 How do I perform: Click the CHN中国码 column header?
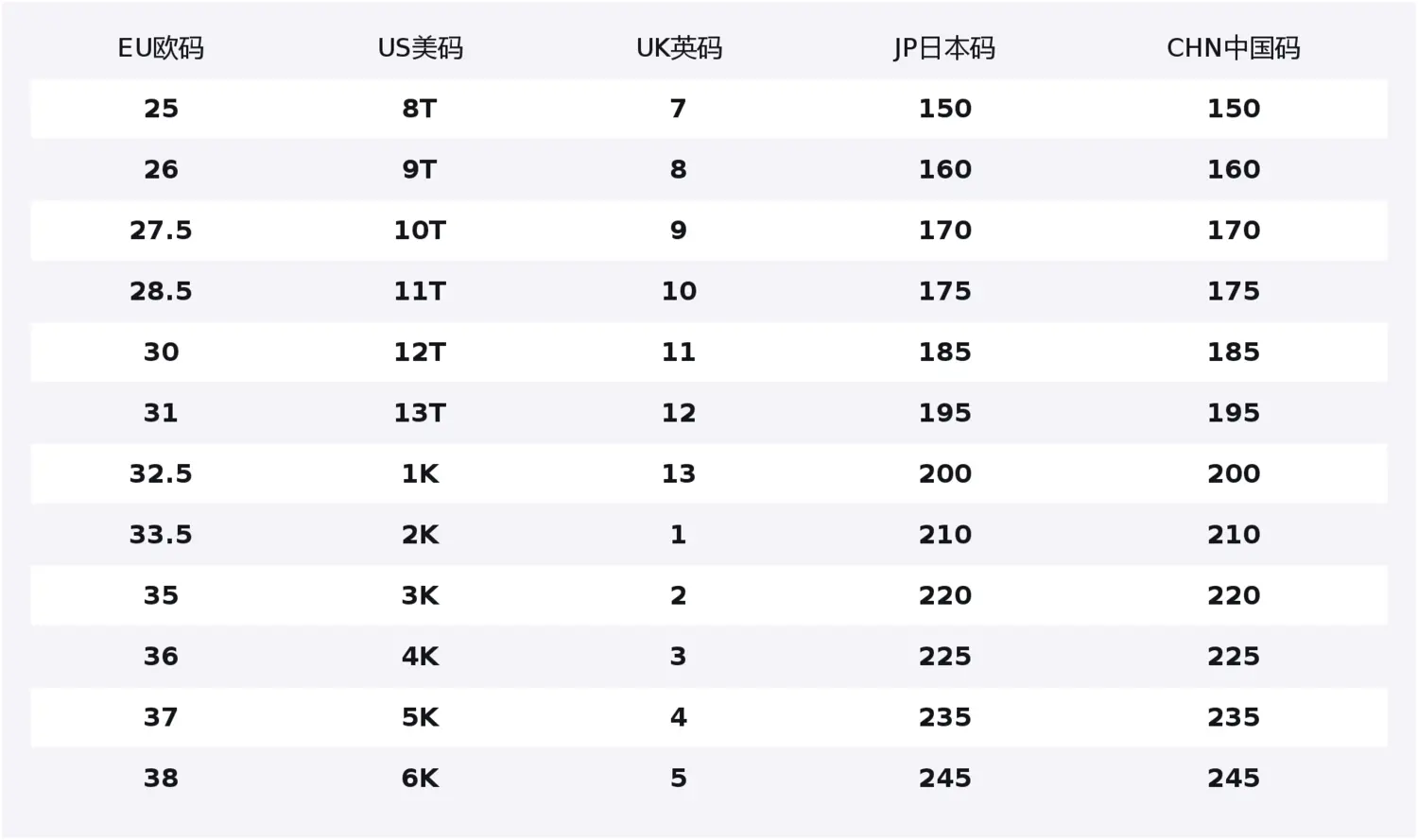(1234, 48)
